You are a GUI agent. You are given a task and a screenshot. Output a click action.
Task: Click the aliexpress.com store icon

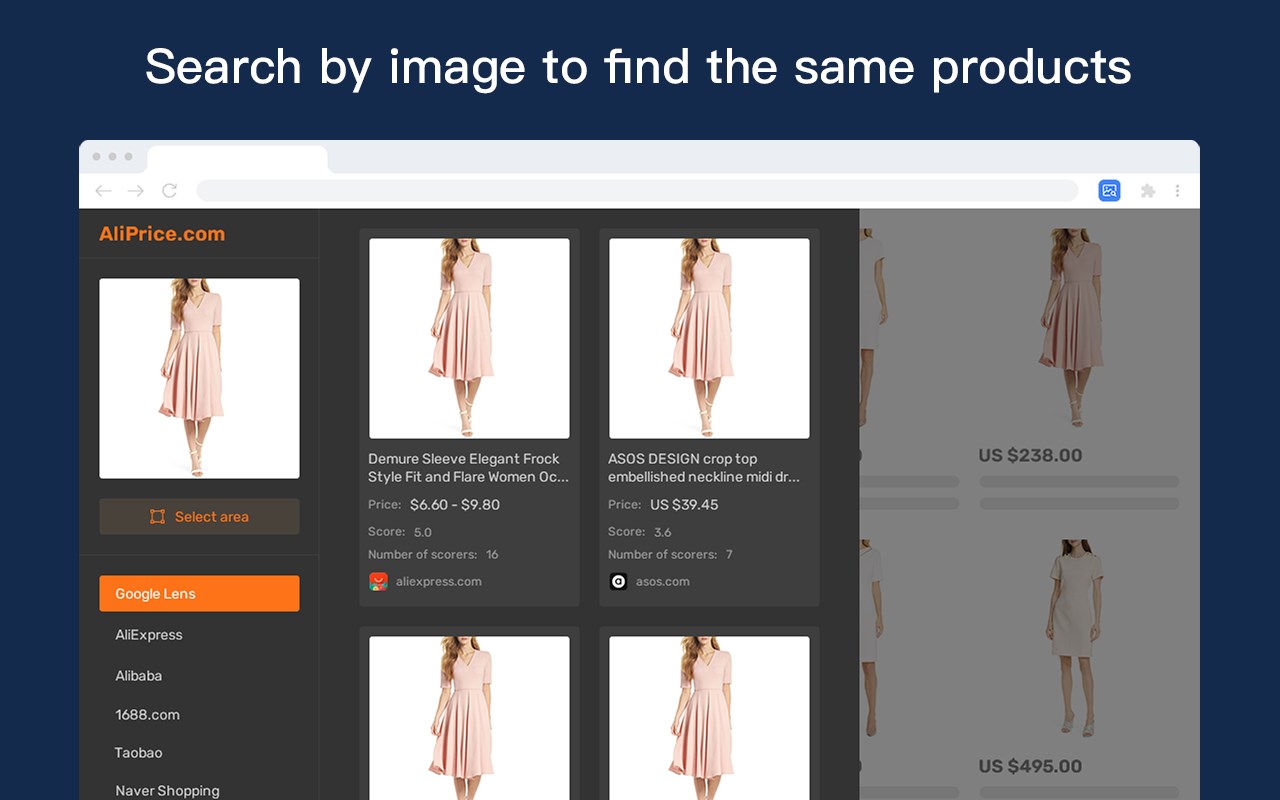tap(378, 581)
